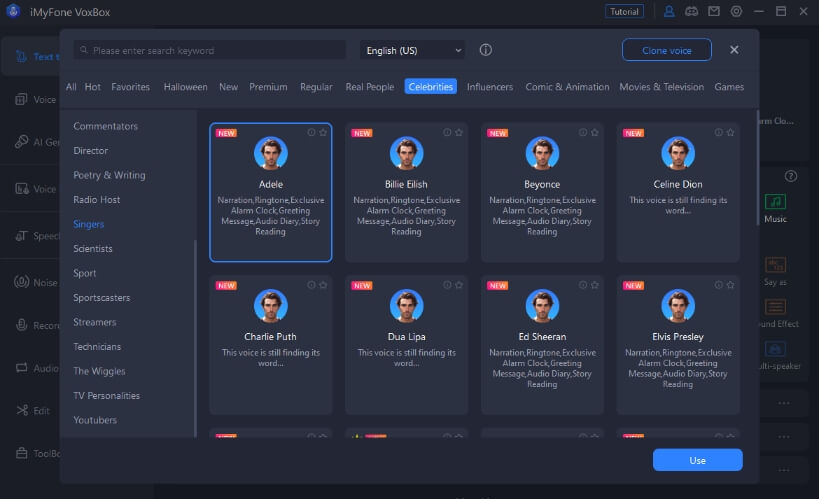Click the info circle next to language dropdown
The width and height of the screenshot is (819, 499).
pos(486,50)
